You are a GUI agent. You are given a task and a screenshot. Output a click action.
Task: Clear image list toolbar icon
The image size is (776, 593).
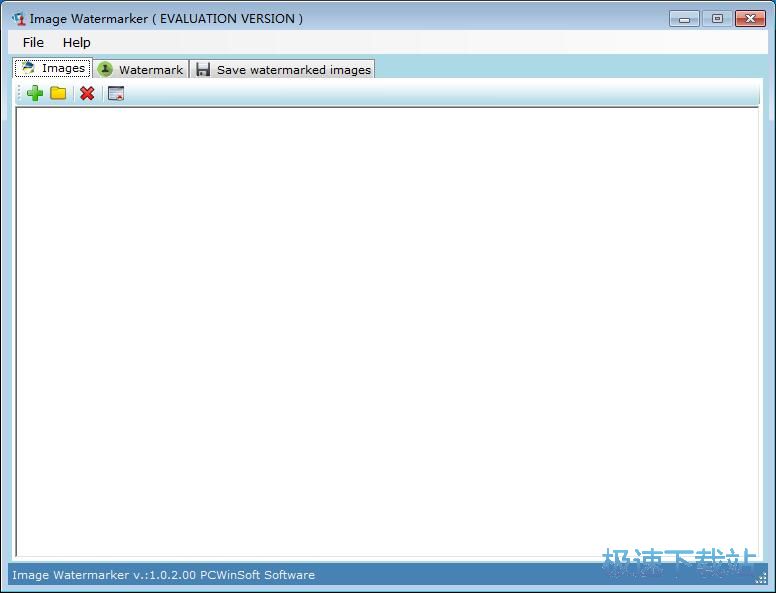coord(116,93)
